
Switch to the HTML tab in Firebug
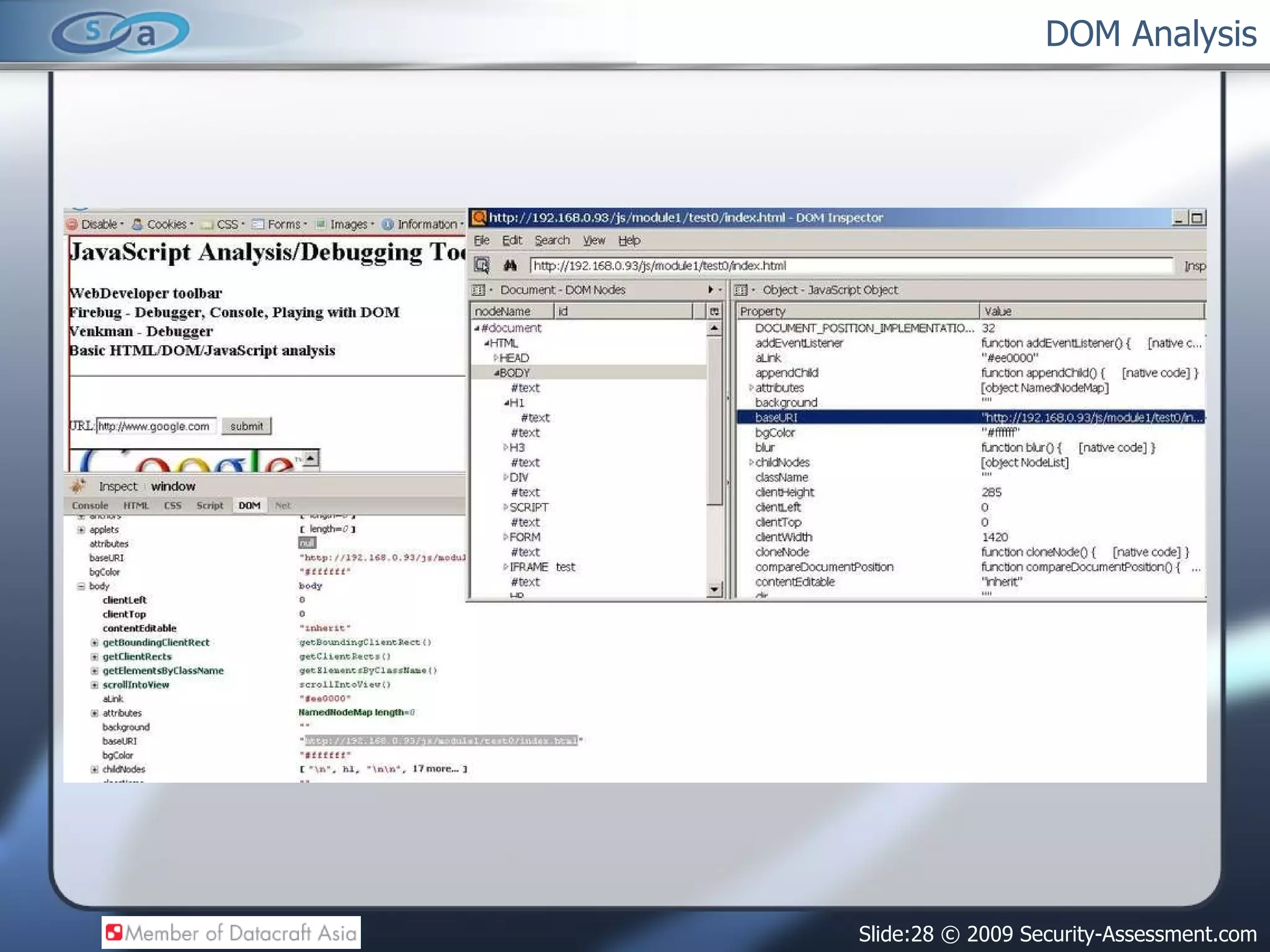tap(136, 506)
